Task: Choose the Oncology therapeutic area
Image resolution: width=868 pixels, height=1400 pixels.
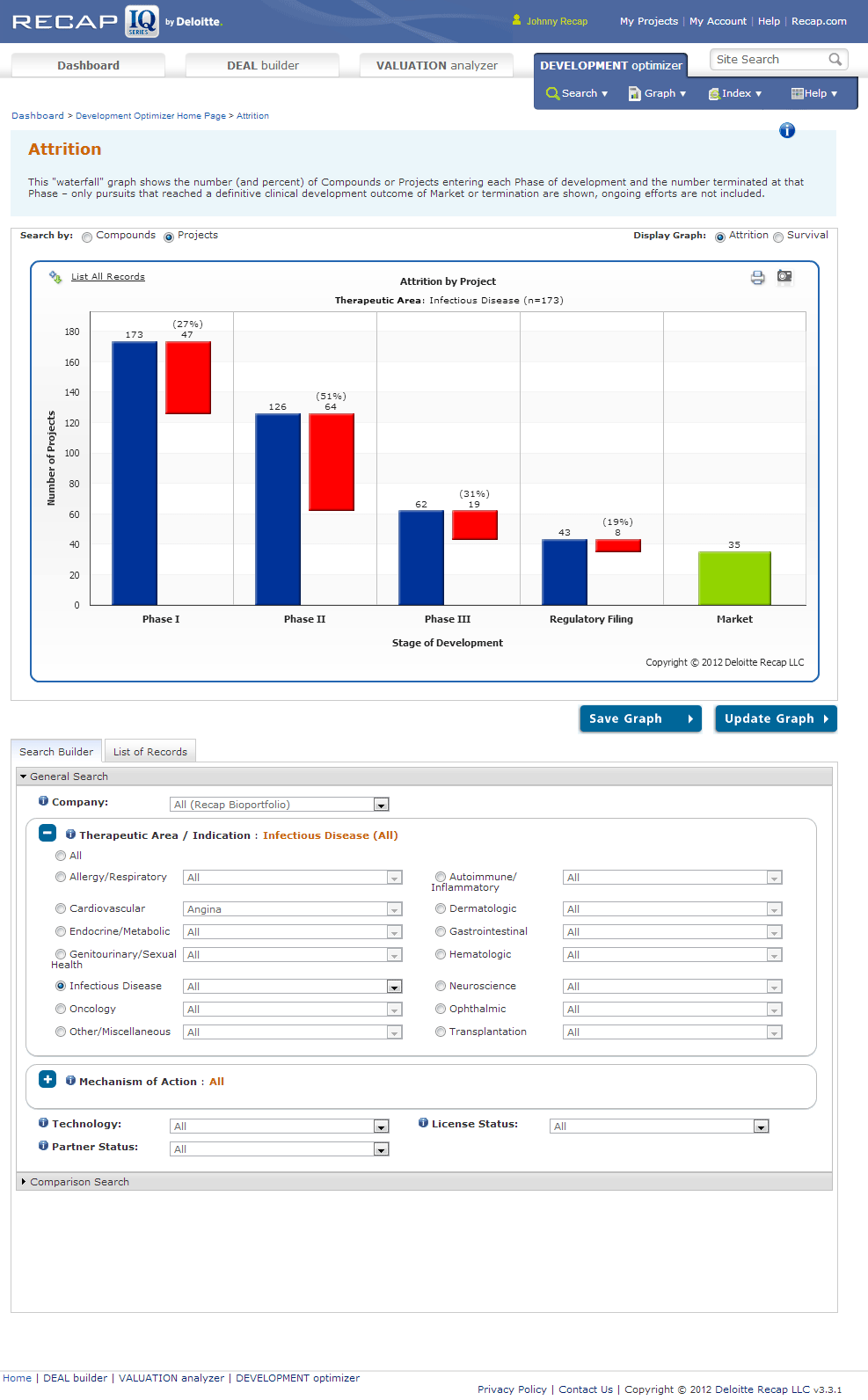Action: click(x=61, y=1009)
